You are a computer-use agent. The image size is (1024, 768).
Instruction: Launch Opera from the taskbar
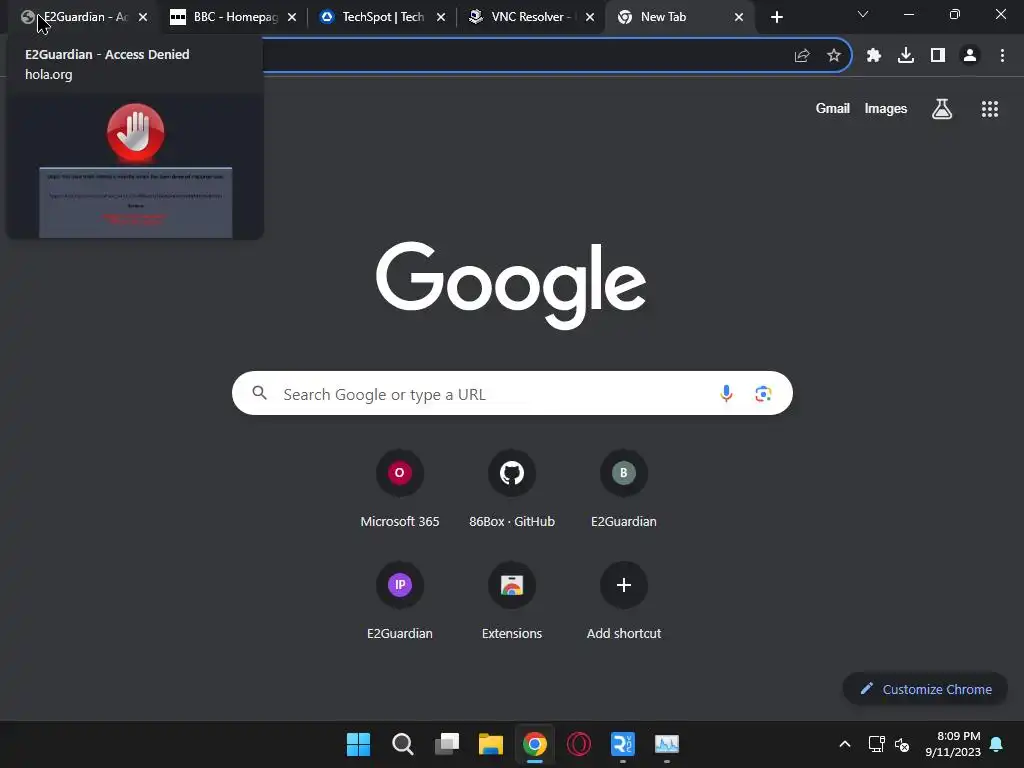579,744
